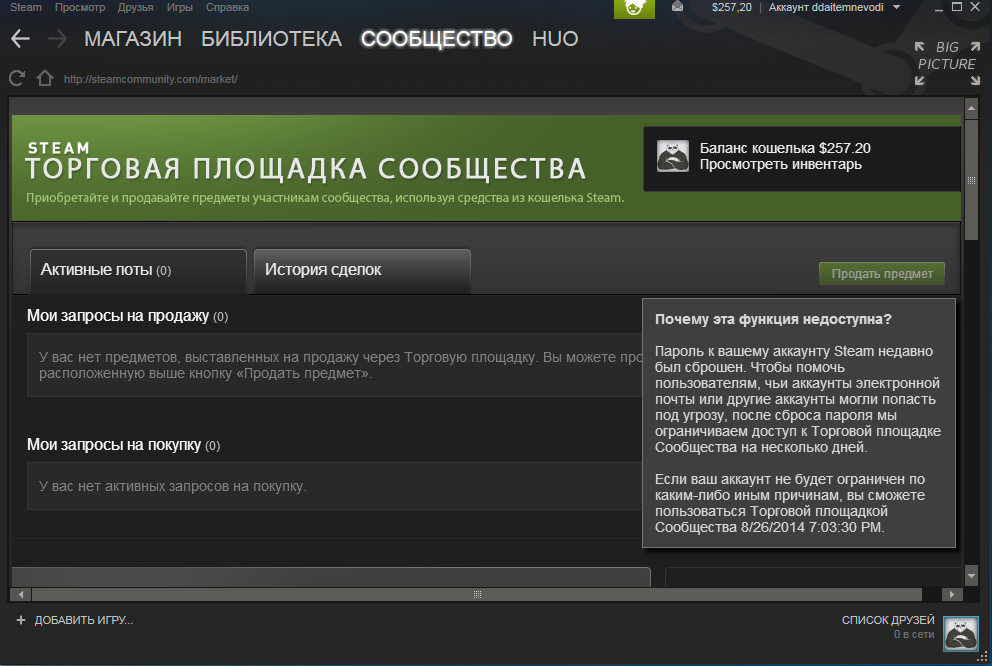Screen dimensions: 992x666
Task: Click the $257,20 wallet balance
Action: (x=731, y=7)
